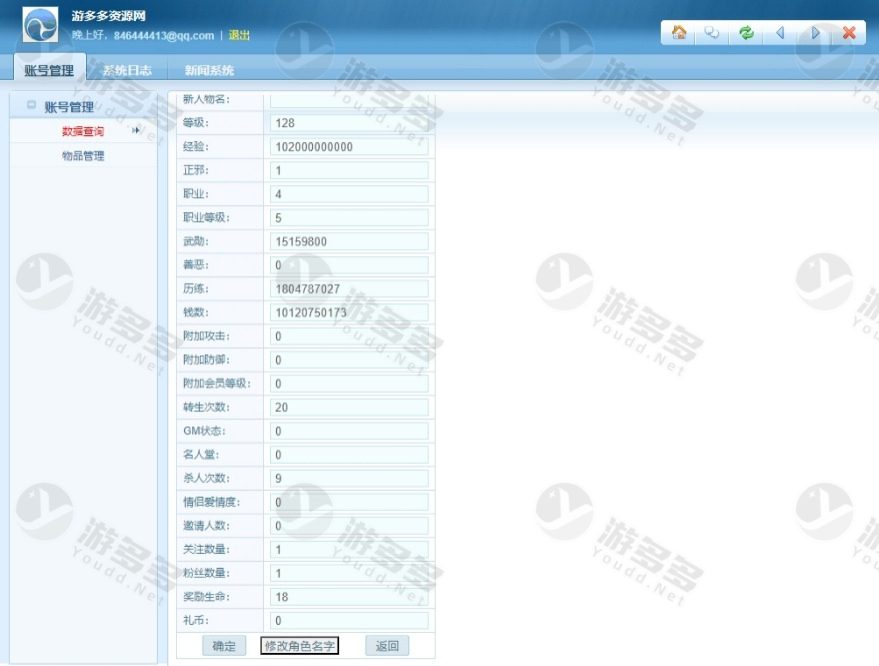Click the chat bubbles icon
The image size is (879, 666).
tap(712, 33)
